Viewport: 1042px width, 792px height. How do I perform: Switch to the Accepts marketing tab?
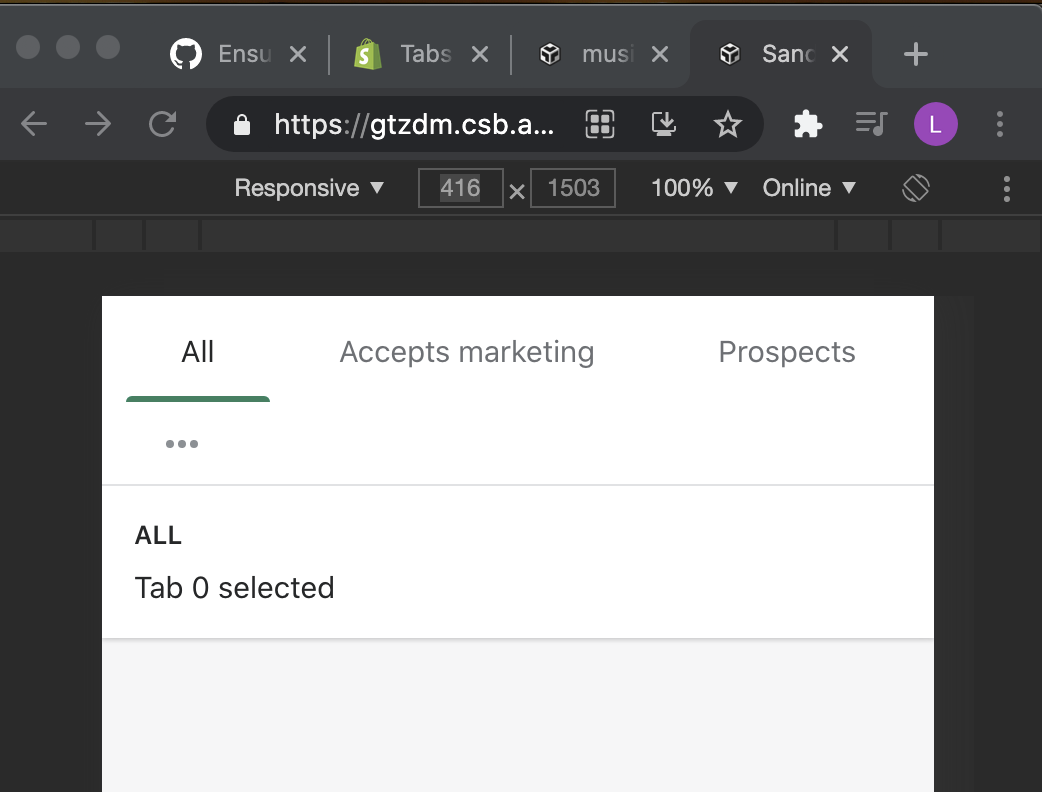point(467,352)
